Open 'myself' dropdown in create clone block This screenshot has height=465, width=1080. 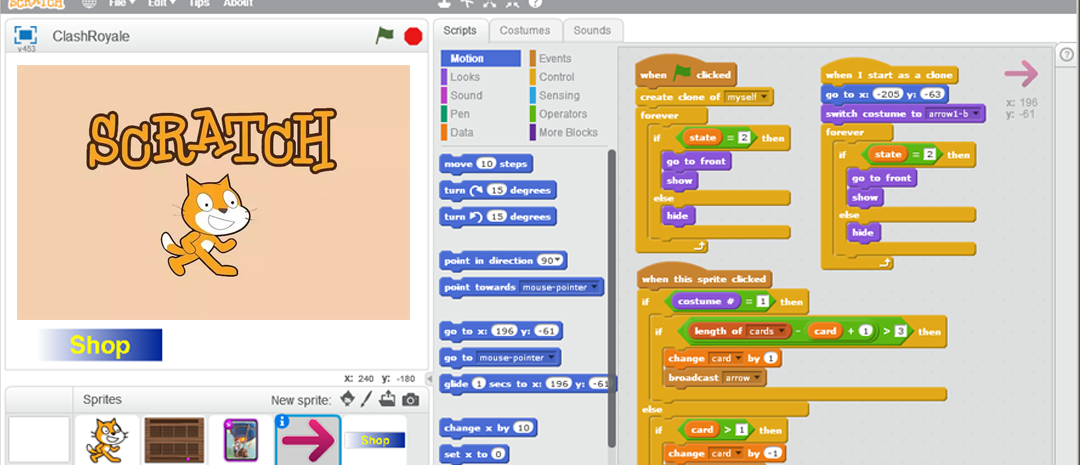[747, 97]
